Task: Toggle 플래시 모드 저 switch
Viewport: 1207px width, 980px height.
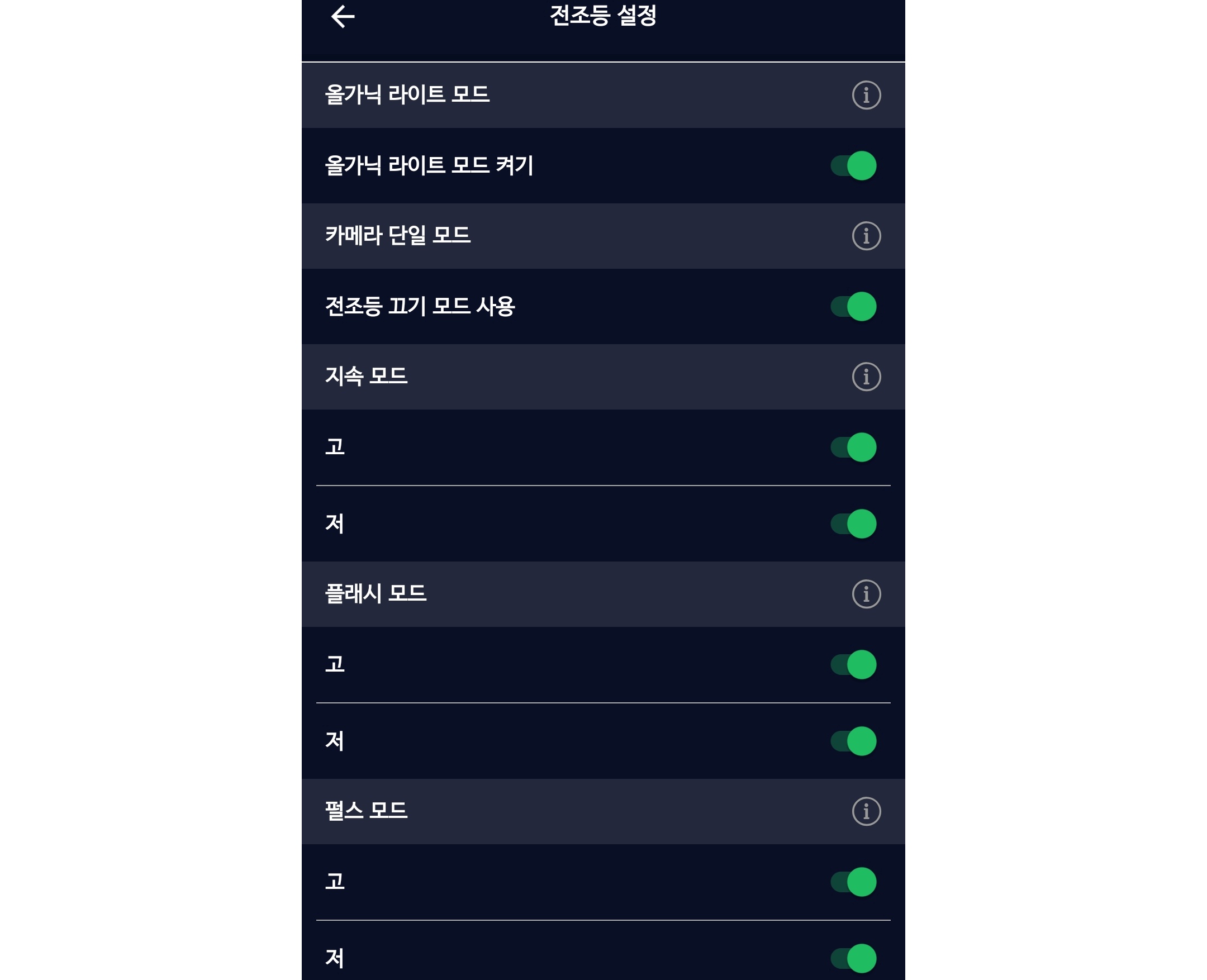Action: [x=853, y=741]
